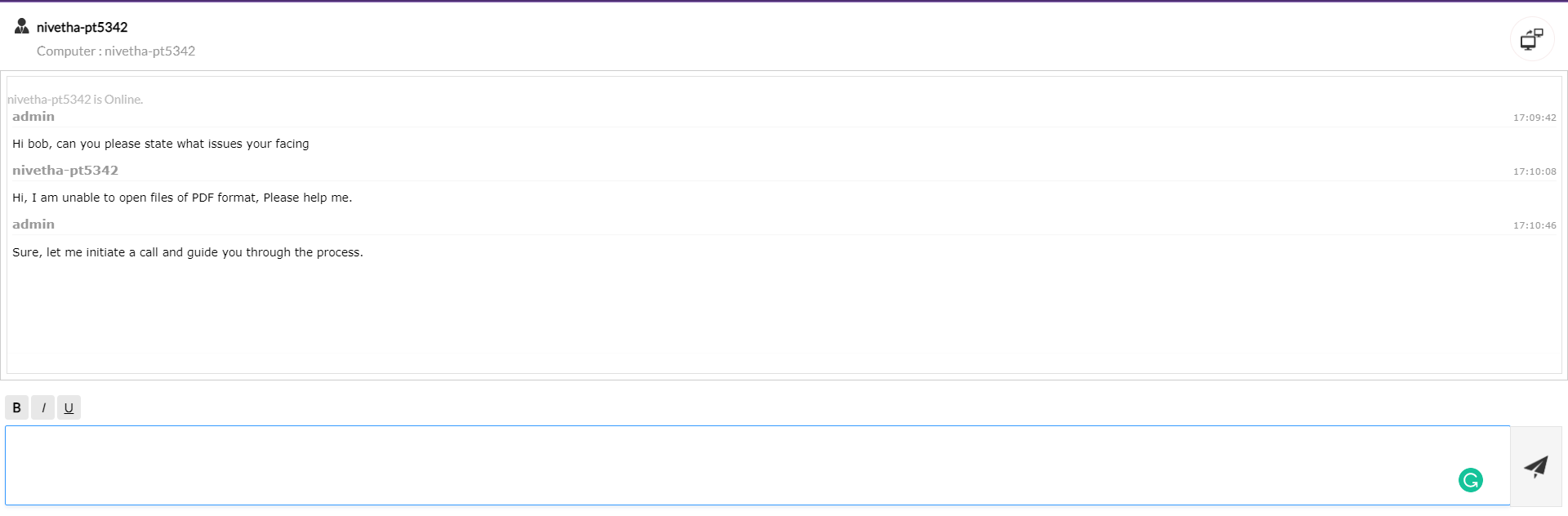Screen dimensions: 1568x516
Task: Toggle bold formatting
Action: pyautogui.click(x=16, y=407)
